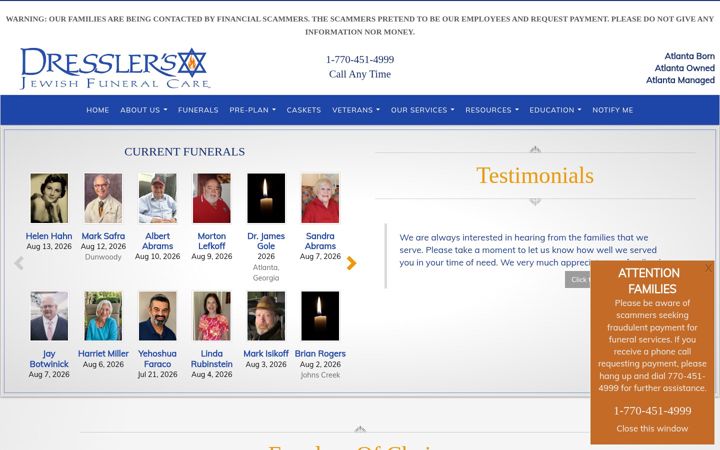Open Dr. James Gole's candle thumbnail

coord(266,198)
